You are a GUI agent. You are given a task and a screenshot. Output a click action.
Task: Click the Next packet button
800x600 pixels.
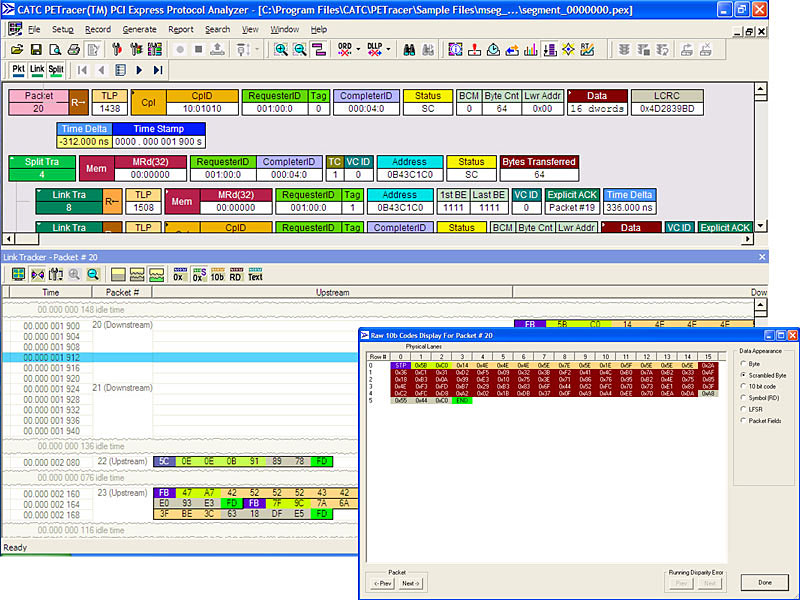(411, 583)
